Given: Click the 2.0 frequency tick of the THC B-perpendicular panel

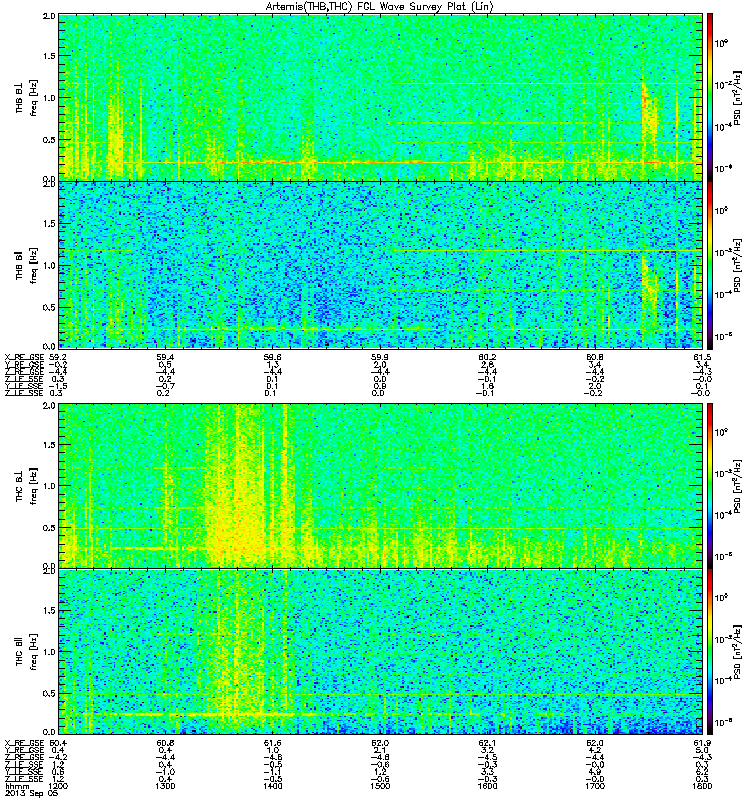Looking at the screenshot, I should point(50,406).
